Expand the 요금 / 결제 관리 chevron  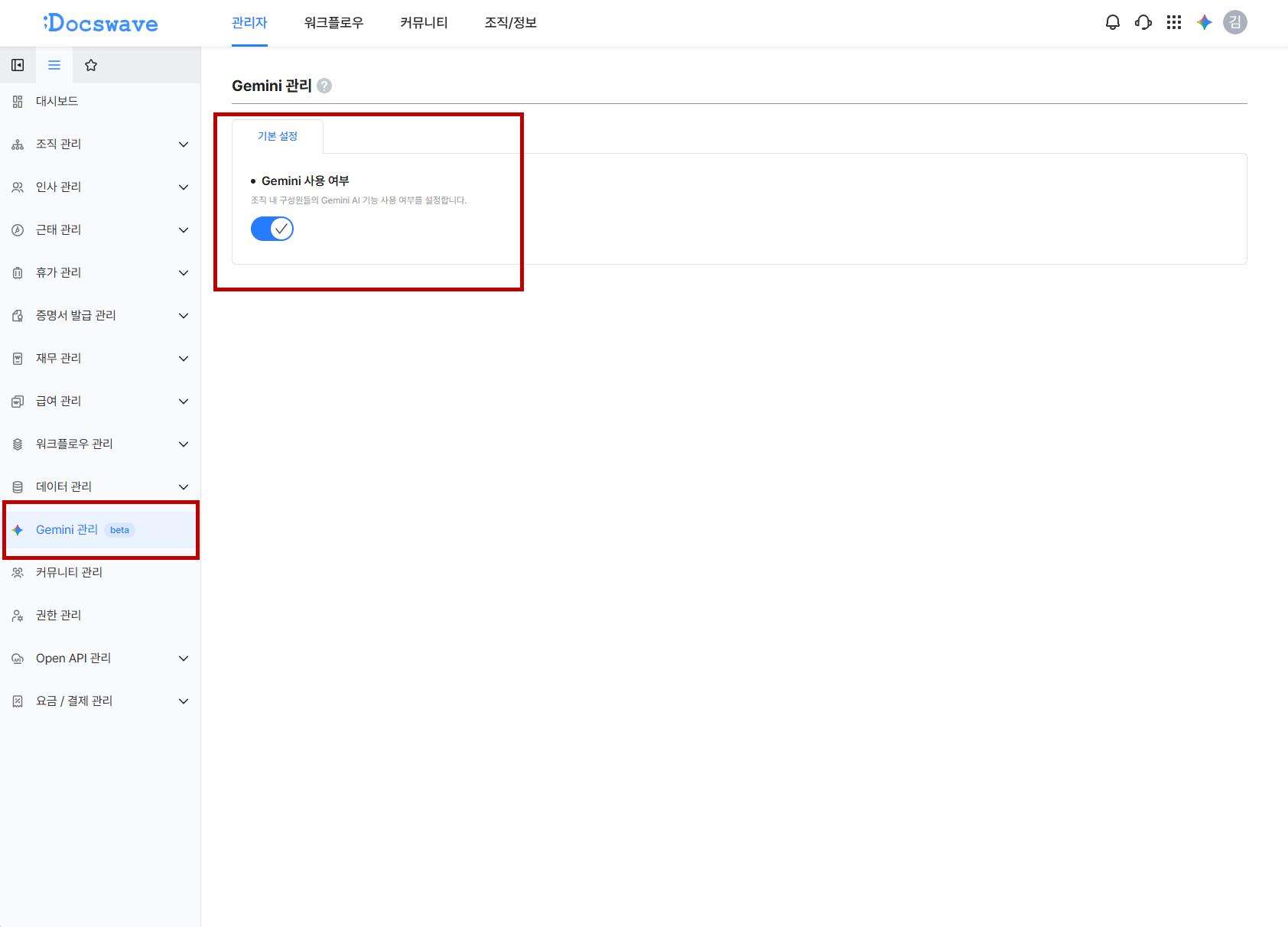pyautogui.click(x=184, y=701)
